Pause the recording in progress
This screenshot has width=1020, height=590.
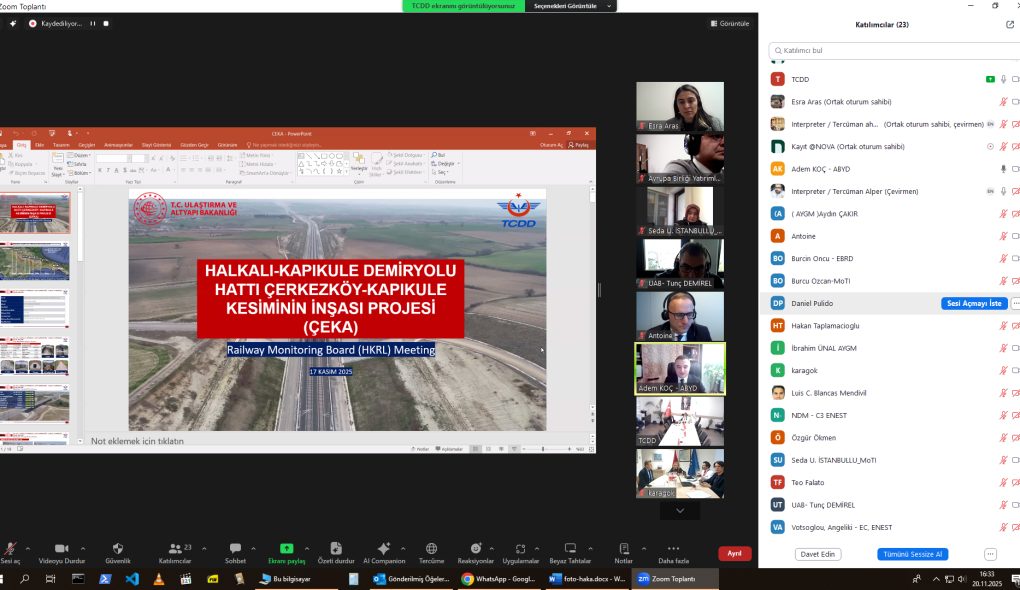pyautogui.click(x=93, y=23)
